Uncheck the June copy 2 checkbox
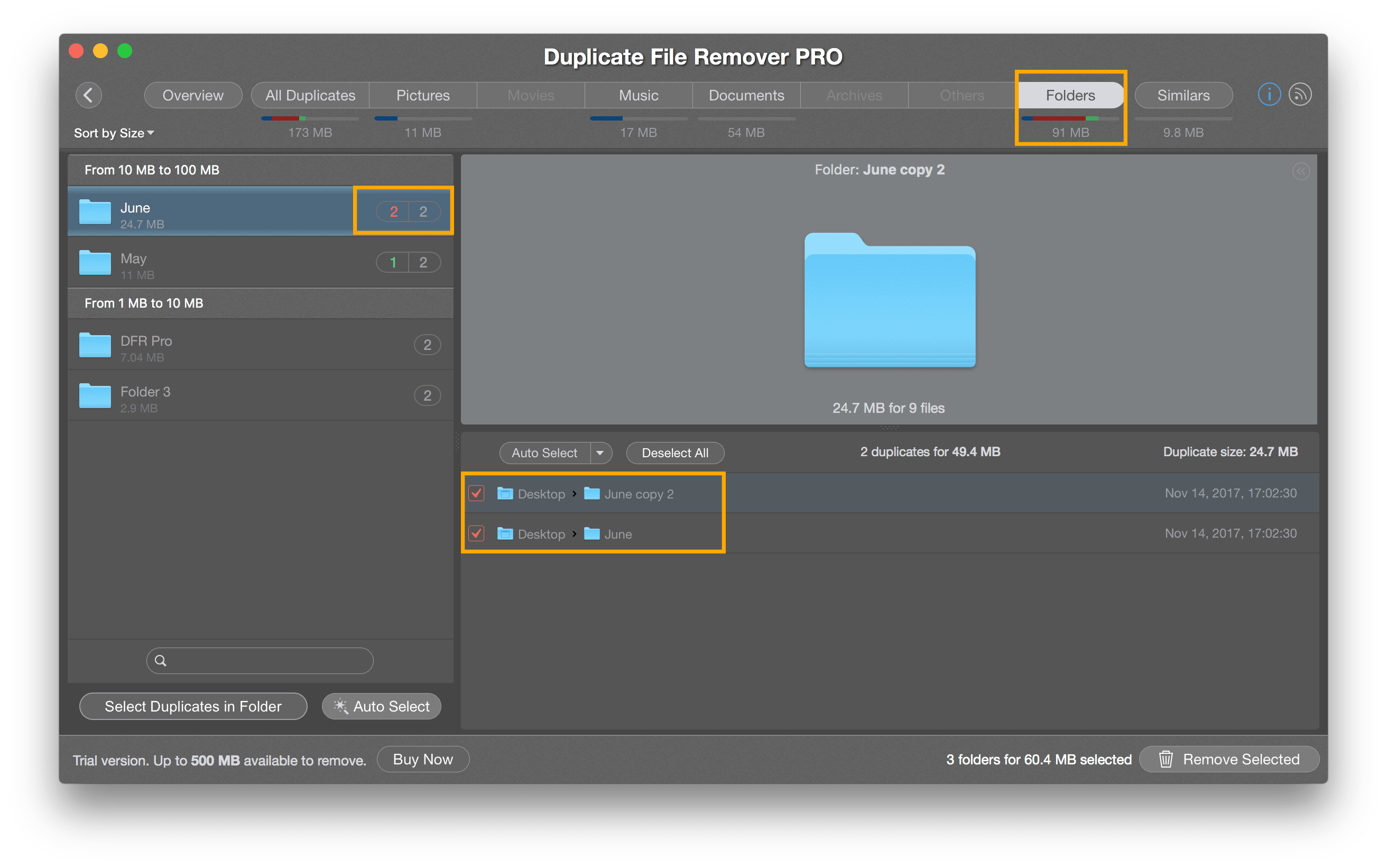The image size is (1387, 868). tap(476, 493)
